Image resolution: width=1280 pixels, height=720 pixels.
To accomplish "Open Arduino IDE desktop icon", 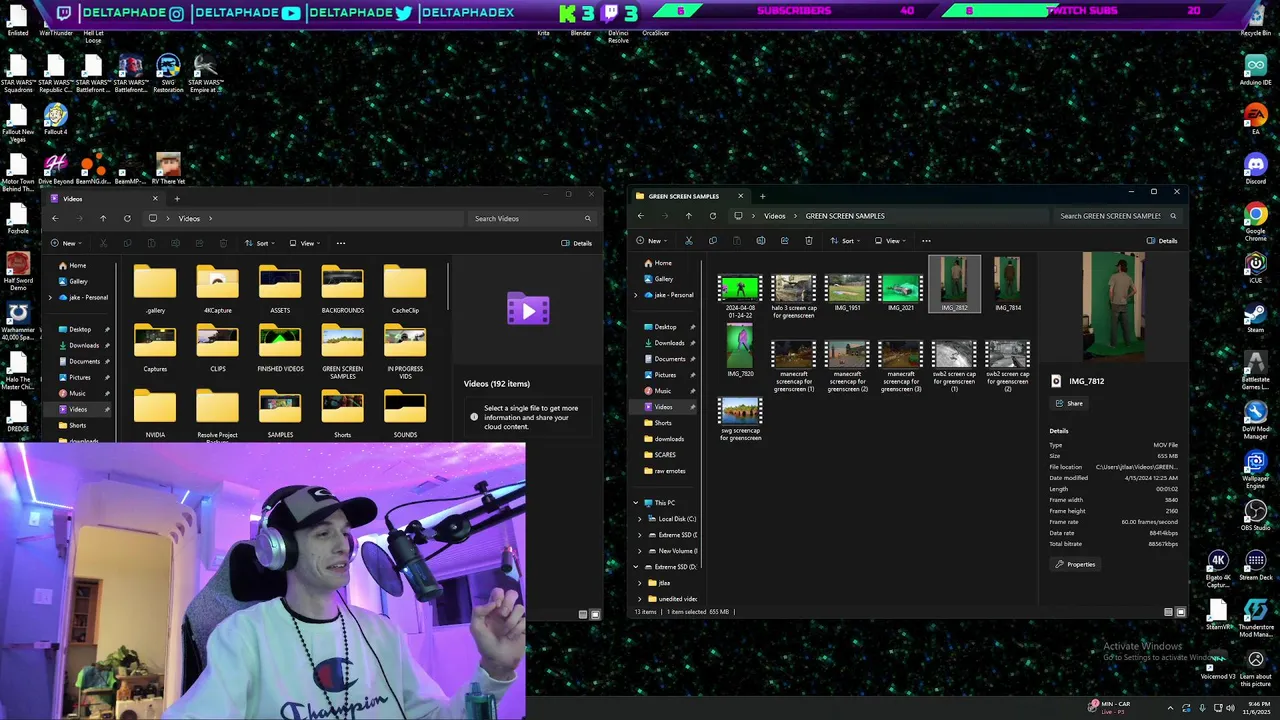I will pos(1255,71).
